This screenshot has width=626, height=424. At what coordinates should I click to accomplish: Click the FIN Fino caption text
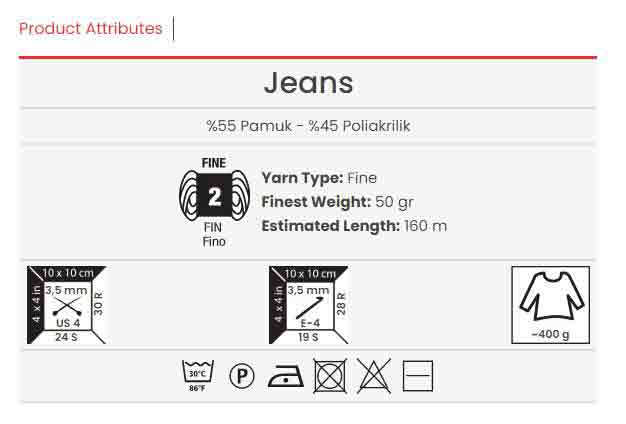click(214, 235)
